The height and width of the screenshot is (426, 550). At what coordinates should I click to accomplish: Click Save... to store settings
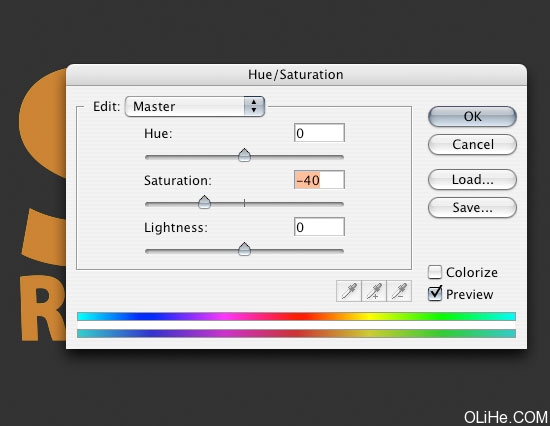tap(472, 207)
